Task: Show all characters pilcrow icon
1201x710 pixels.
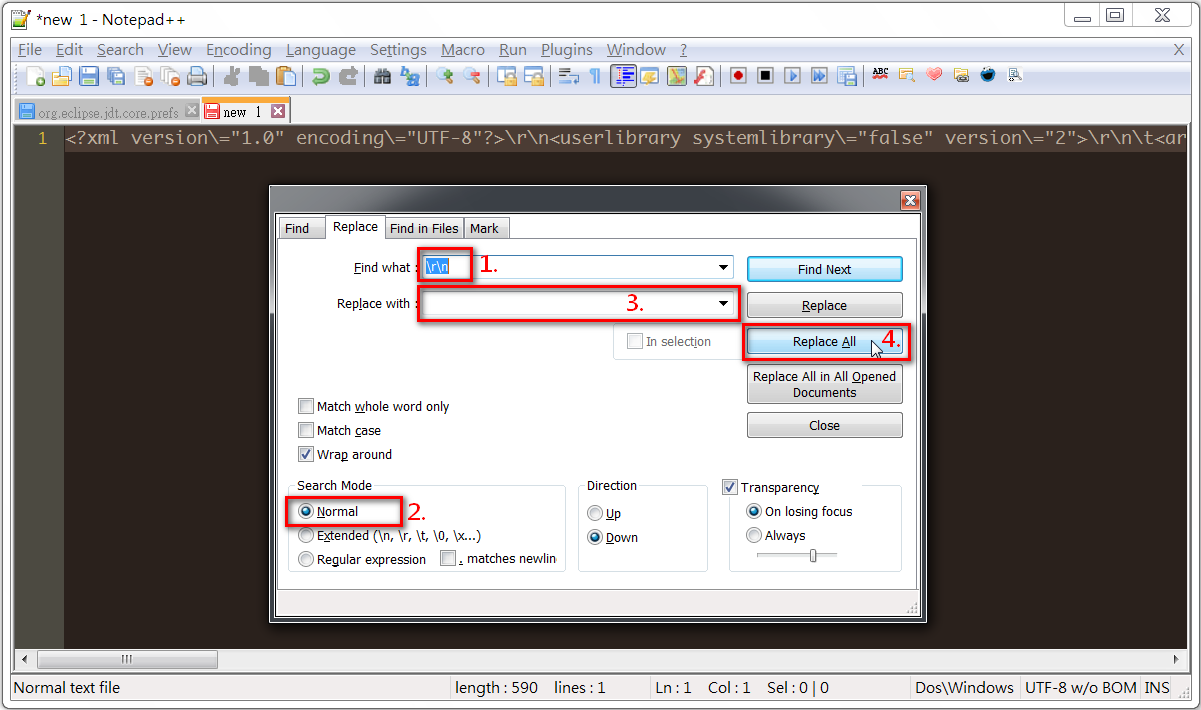Action: tap(595, 76)
